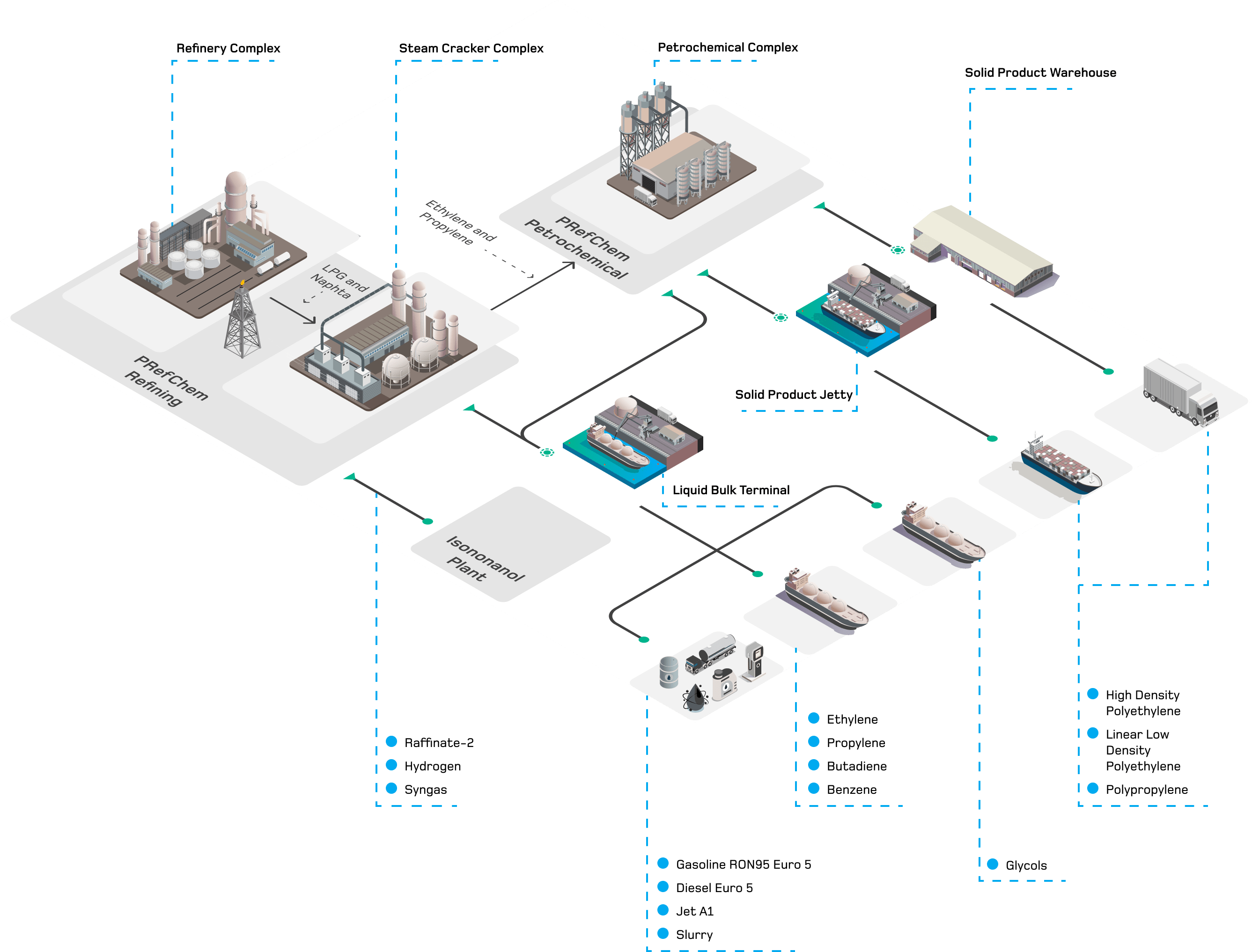Click the white cargo truck illustration
Screen dimensions: 1252x952
click(x=1180, y=392)
